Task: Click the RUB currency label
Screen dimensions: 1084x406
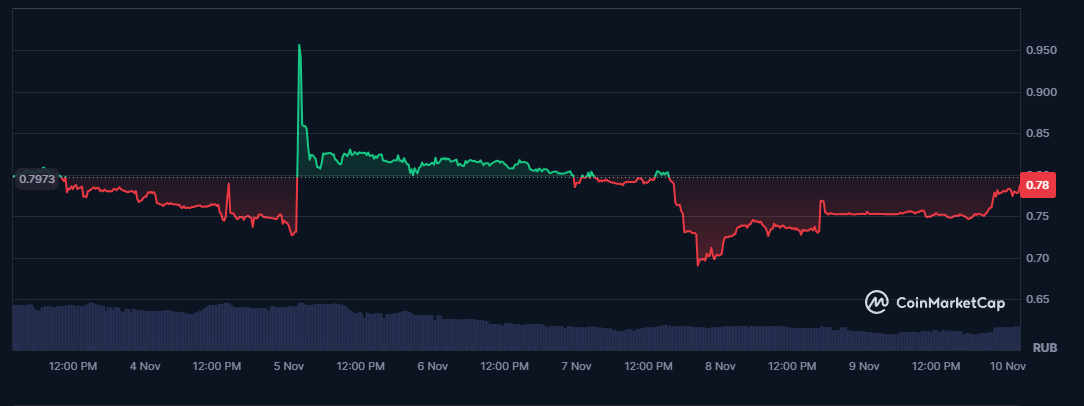Action: (1045, 348)
